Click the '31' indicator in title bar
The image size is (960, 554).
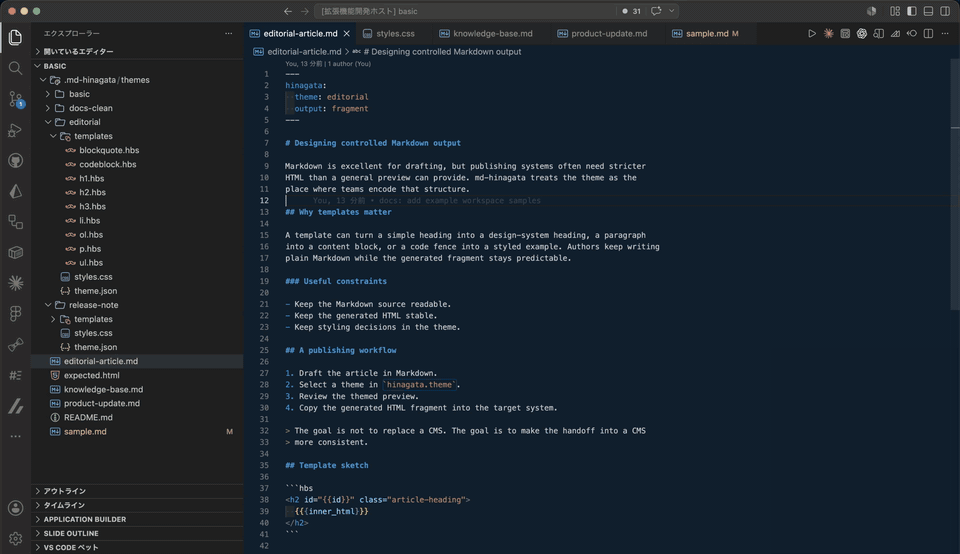632,11
